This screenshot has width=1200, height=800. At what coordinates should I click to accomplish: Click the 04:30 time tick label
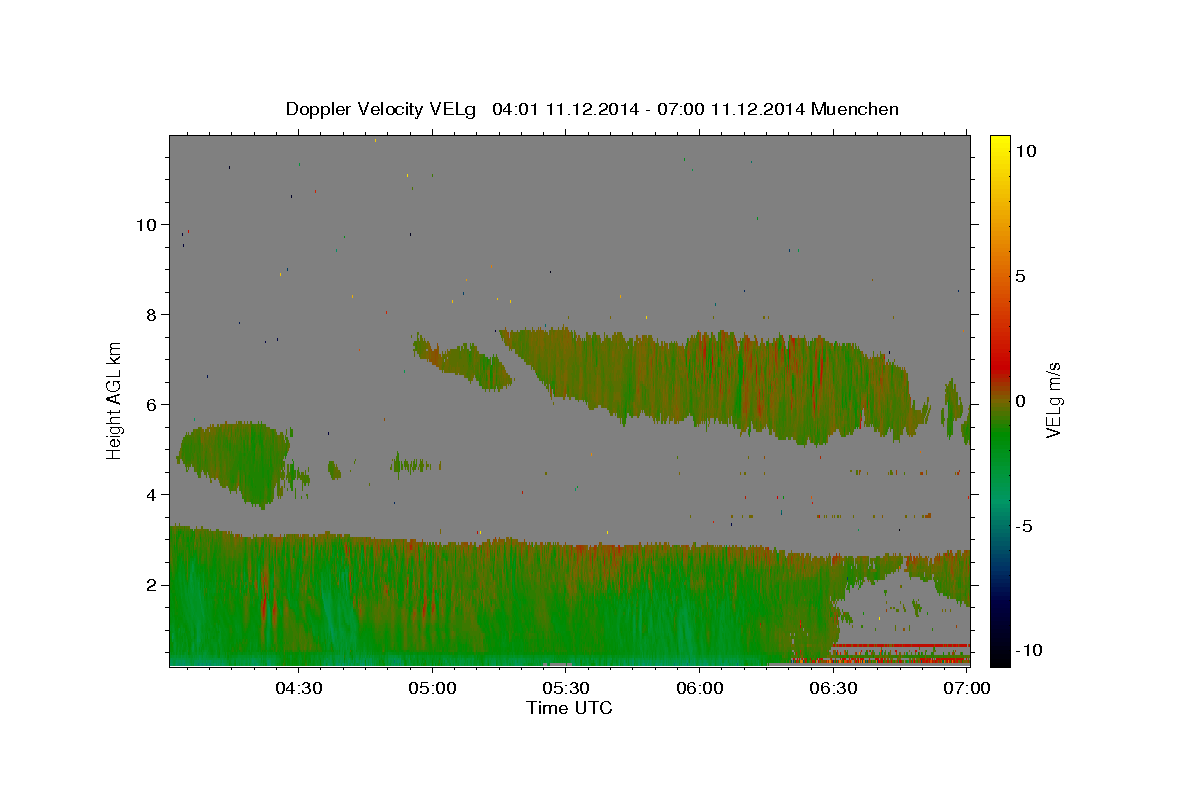point(299,688)
